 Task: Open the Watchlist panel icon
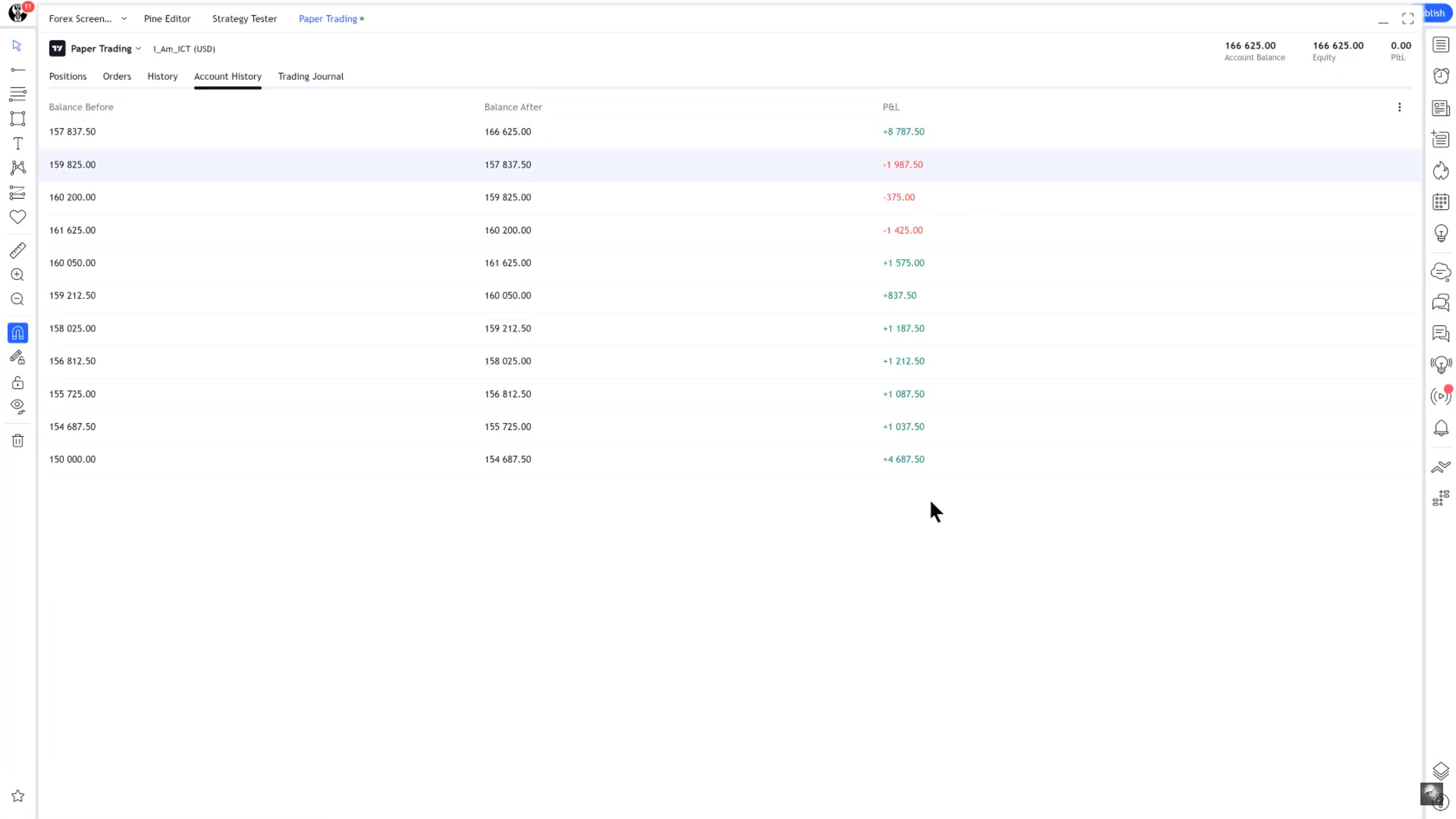[x=1441, y=45]
